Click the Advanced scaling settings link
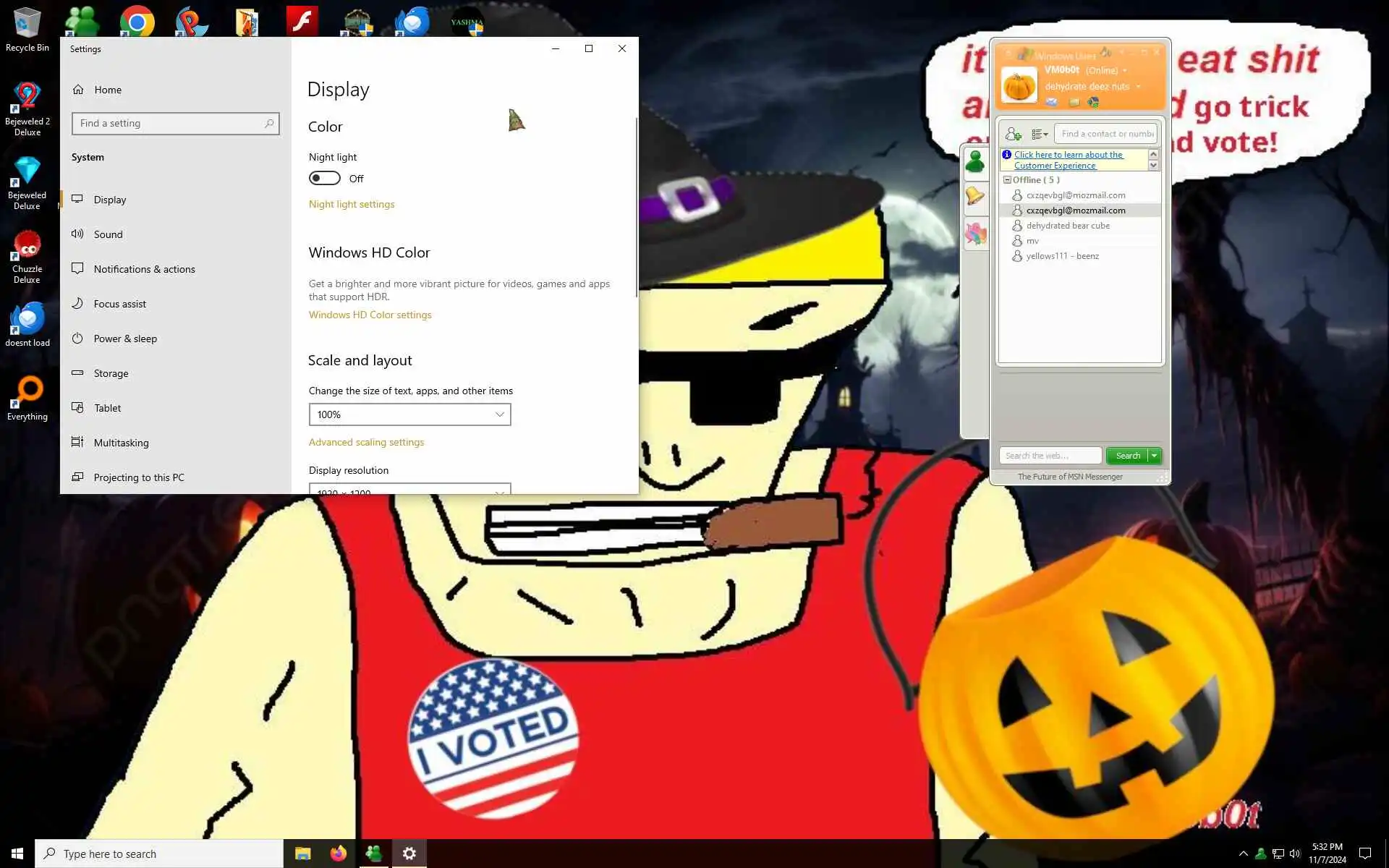Image resolution: width=1389 pixels, height=868 pixels. tap(366, 442)
